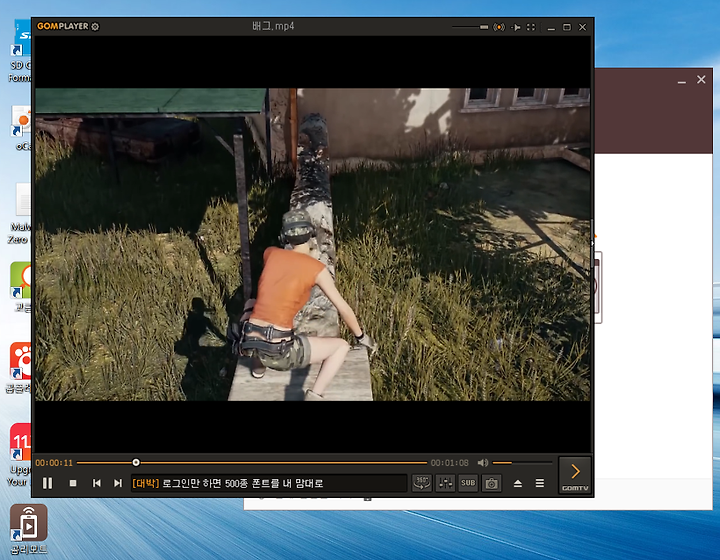Image resolution: width=720 pixels, height=560 pixels.
Task: Jump to the previous track
Action: point(96,483)
